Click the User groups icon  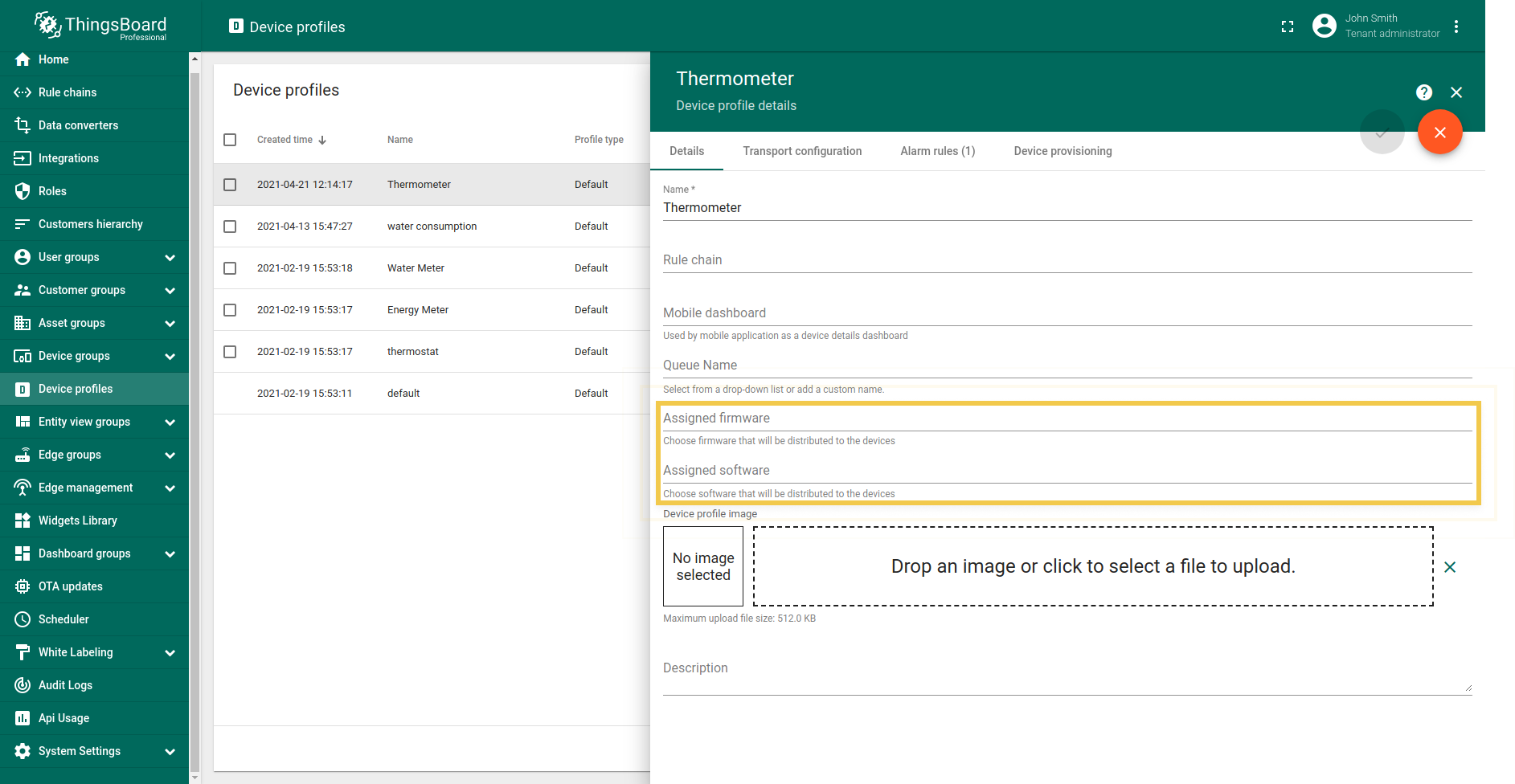tap(23, 257)
